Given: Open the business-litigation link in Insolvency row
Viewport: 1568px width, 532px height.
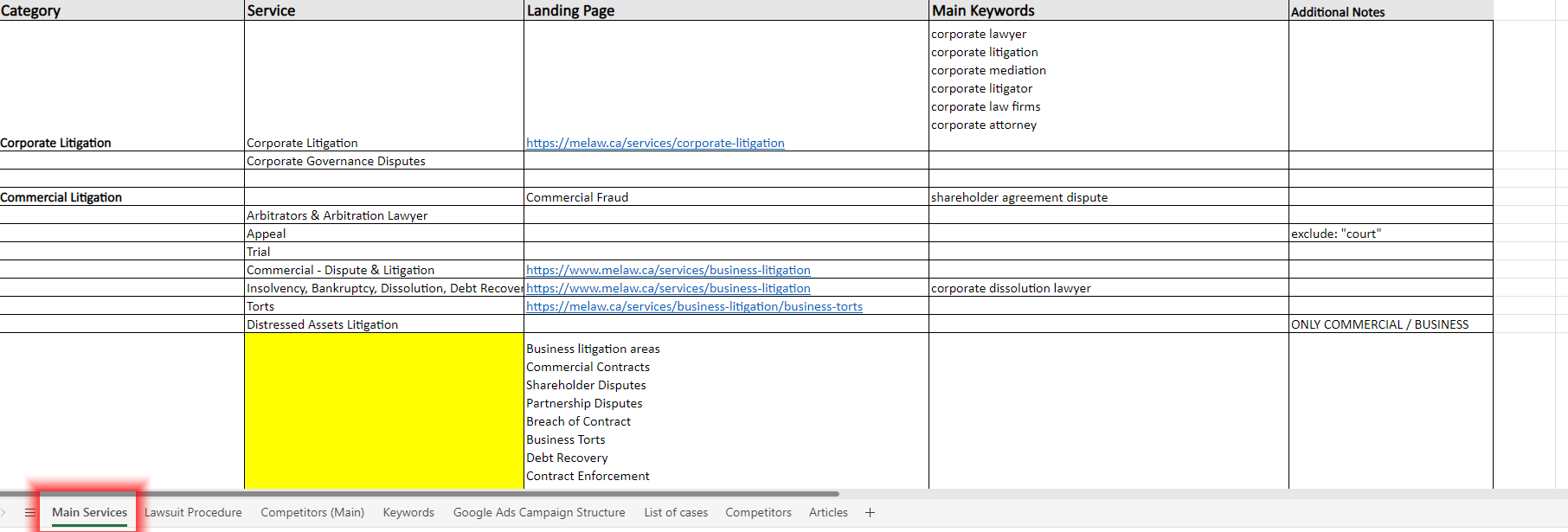Looking at the screenshot, I should [668, 288].
